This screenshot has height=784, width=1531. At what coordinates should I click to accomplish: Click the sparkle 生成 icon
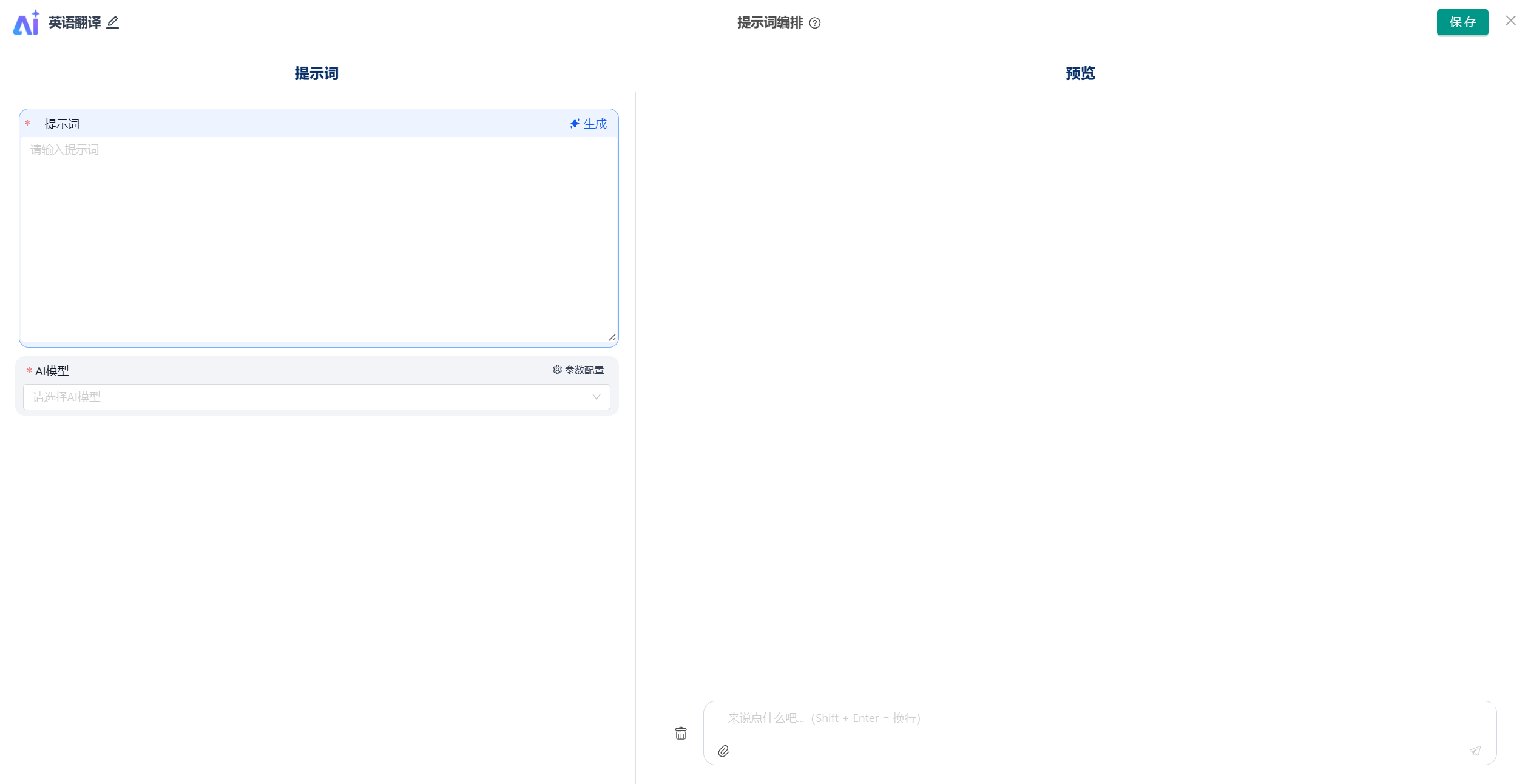tap(575, 124)
